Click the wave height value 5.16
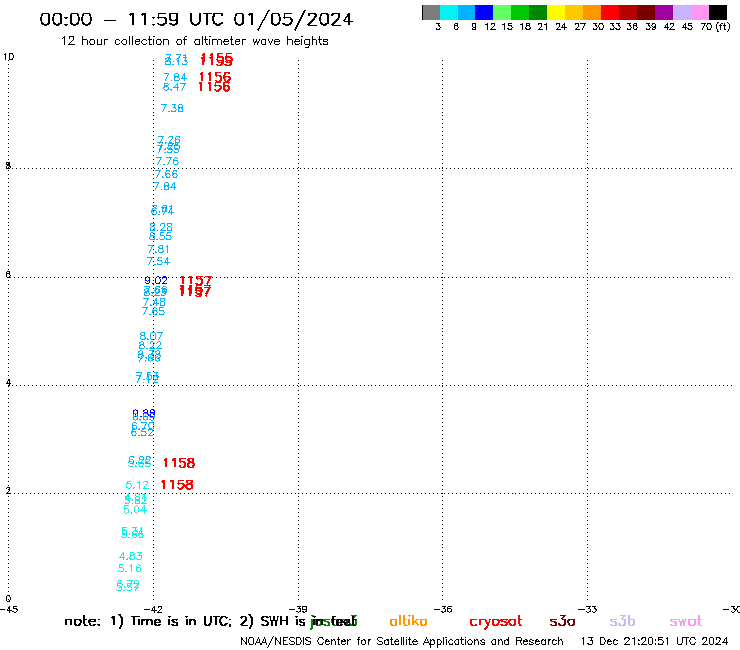 (x=130, y=568)
